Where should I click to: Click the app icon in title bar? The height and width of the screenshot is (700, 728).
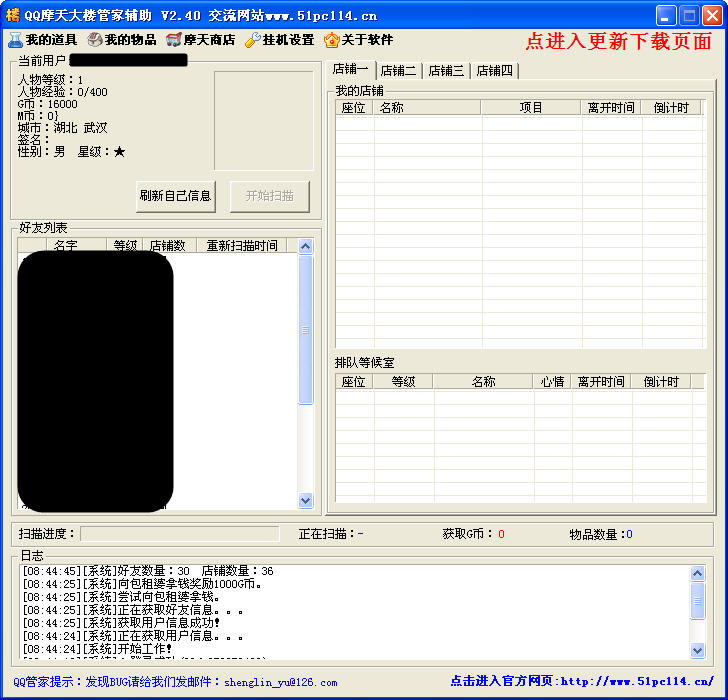[13, 15]
